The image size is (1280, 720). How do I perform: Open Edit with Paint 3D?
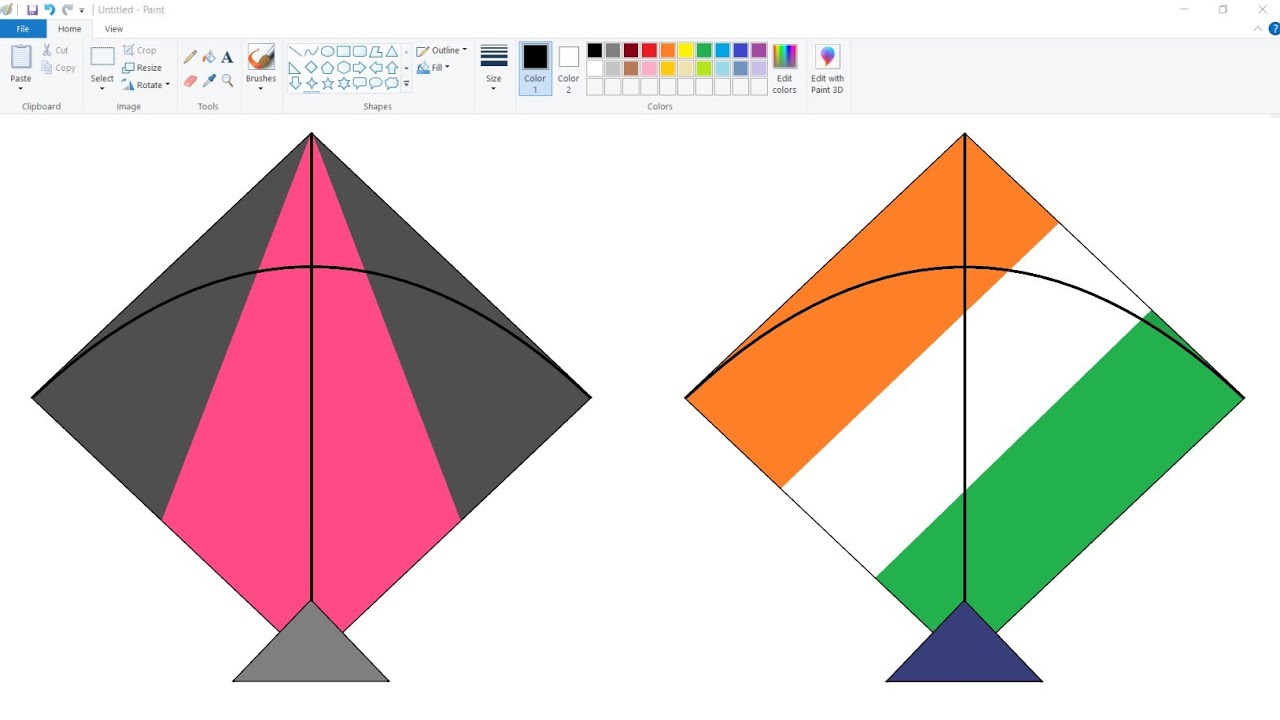[x=827, y=69]
